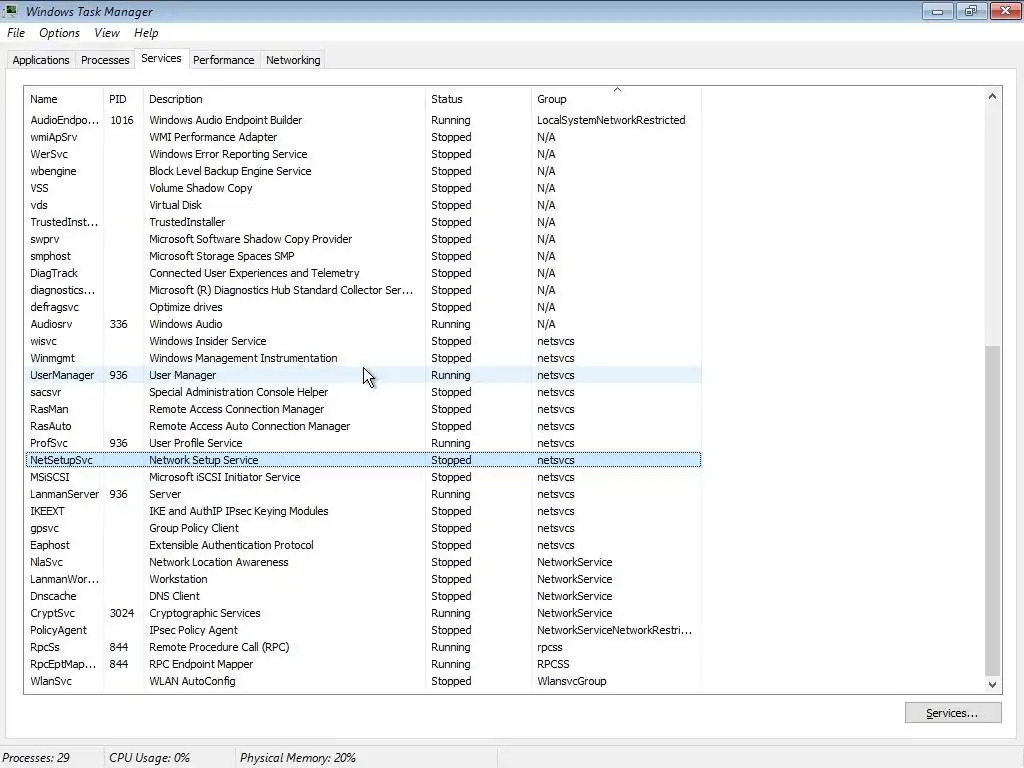Open the View menu
The height and width of the screenshot is (768, 1024).
pyautogui.click(x=106, y=33)
